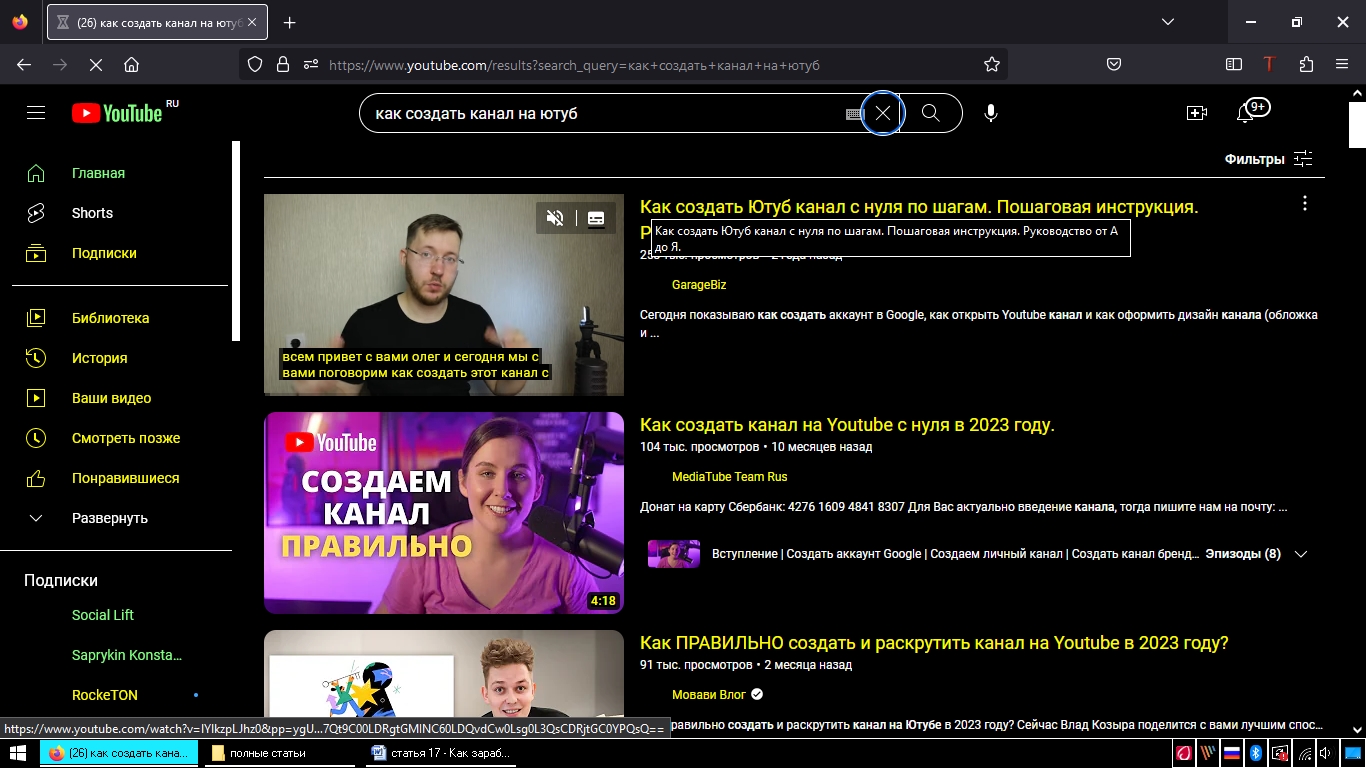Open the on-screen keyboard in search box
Image resolution: width=1366 pixels, height=768 pixels.
853,114
